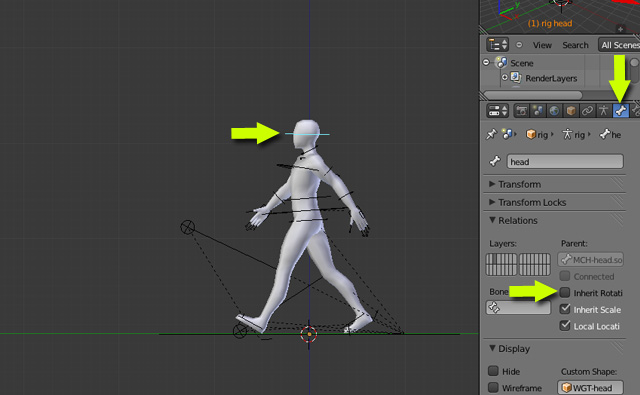
Task: Open the Scene properties tab
Action: pos(538,111)
